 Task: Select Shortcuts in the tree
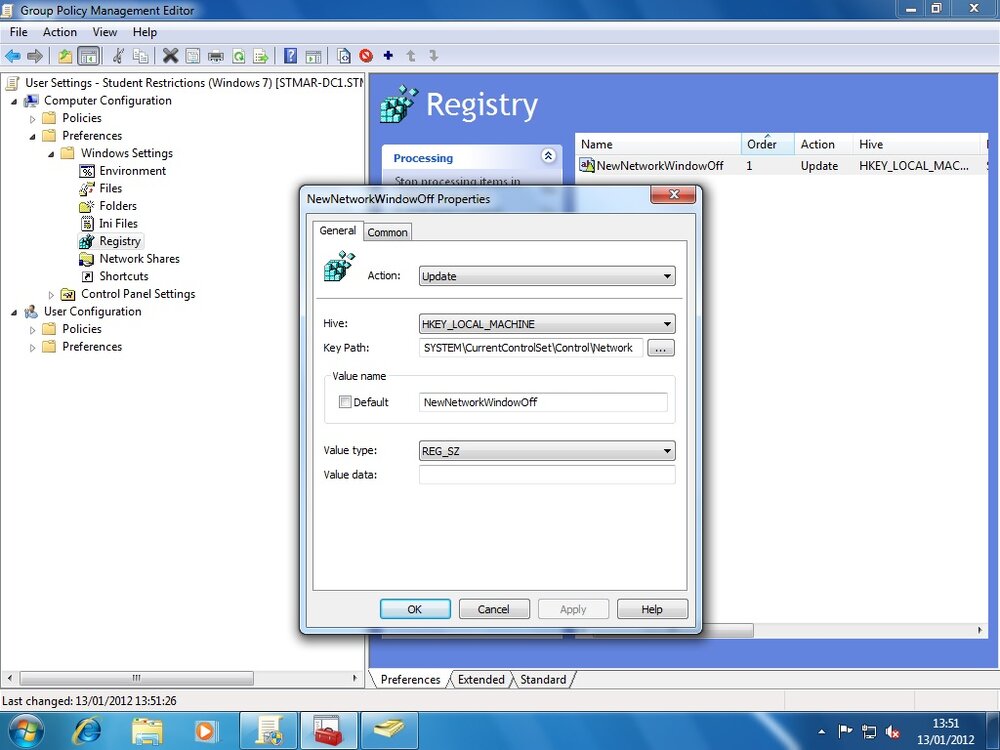(x=124, y=276)
